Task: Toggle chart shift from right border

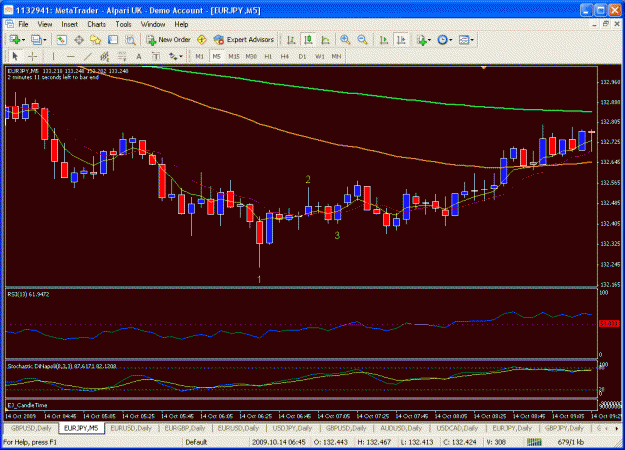Action: (x=401, y=39)
